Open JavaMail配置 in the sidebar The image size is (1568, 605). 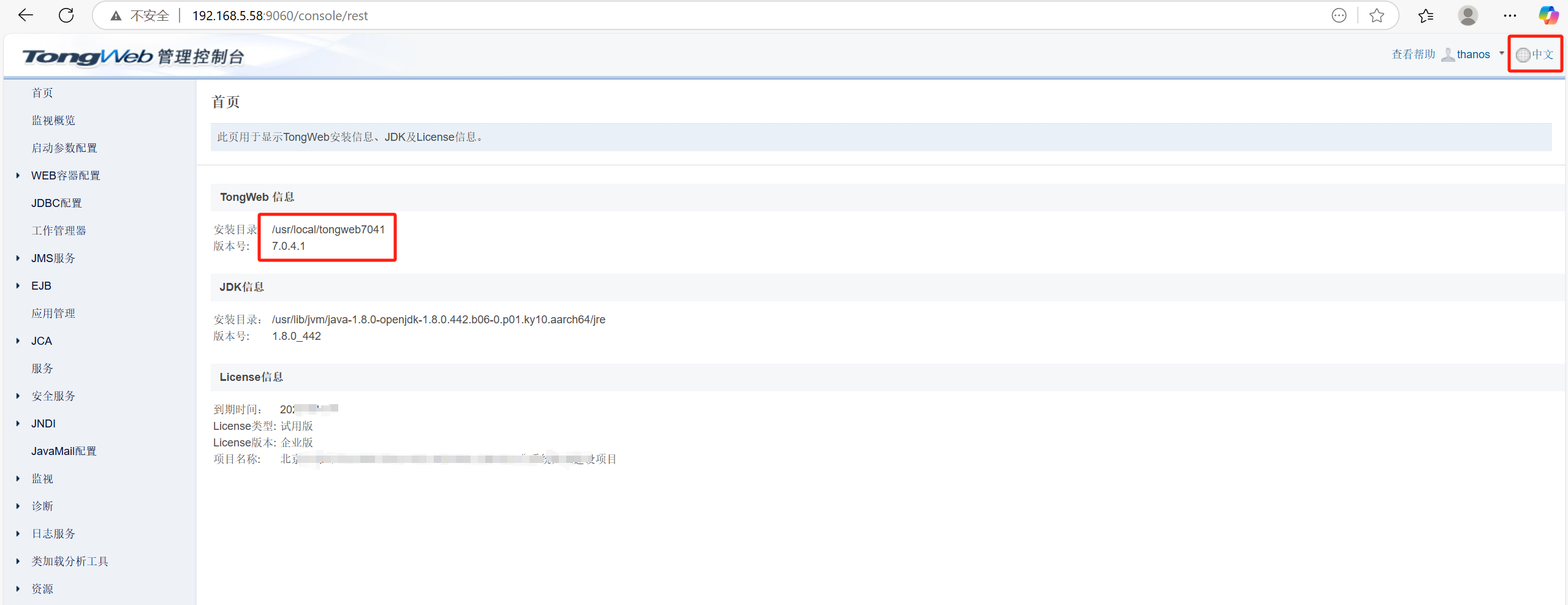coord(64,451)
